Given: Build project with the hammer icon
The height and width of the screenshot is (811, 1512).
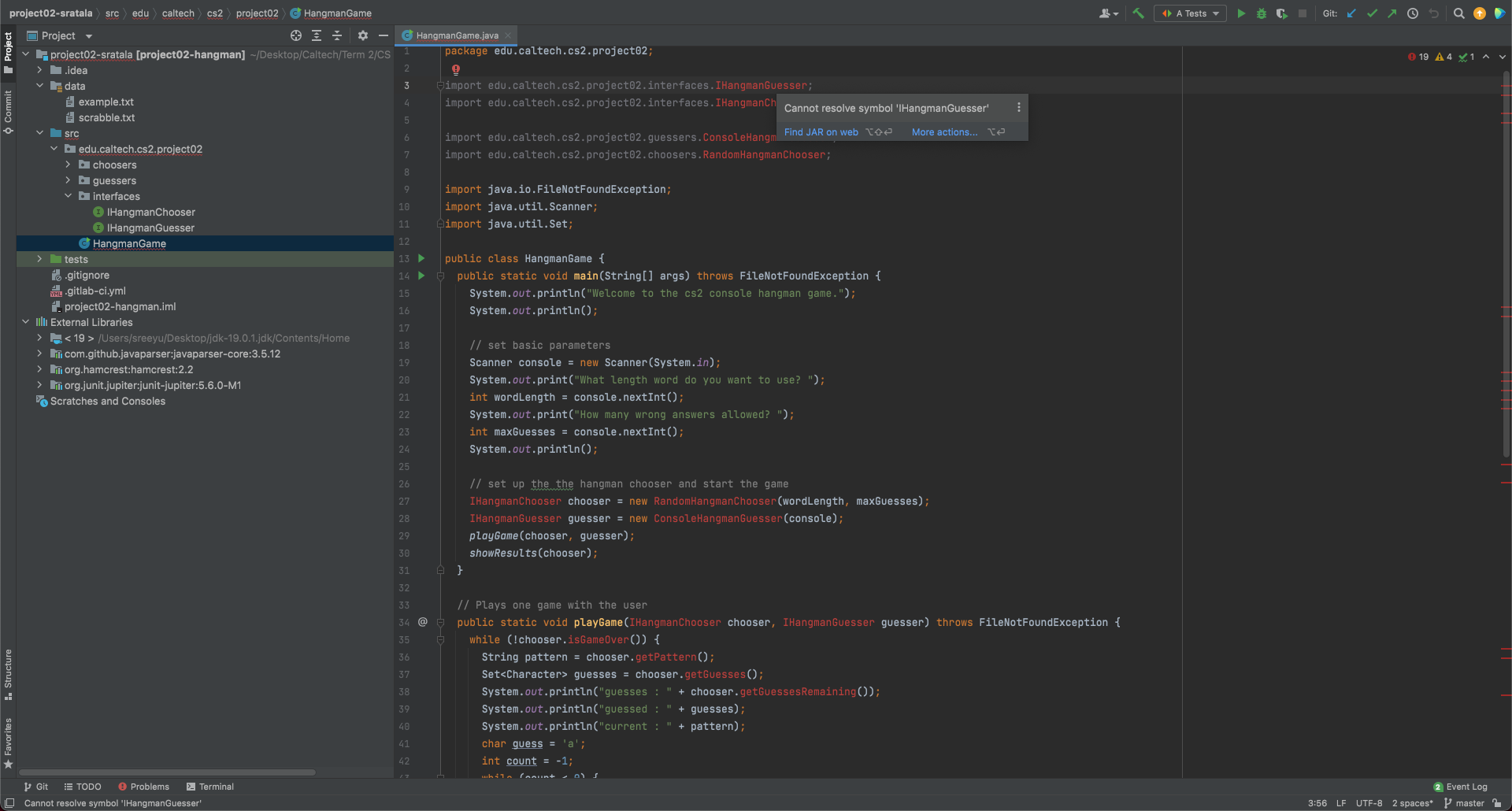Looking at the screenshot, I should click(x=1138, y=13).
